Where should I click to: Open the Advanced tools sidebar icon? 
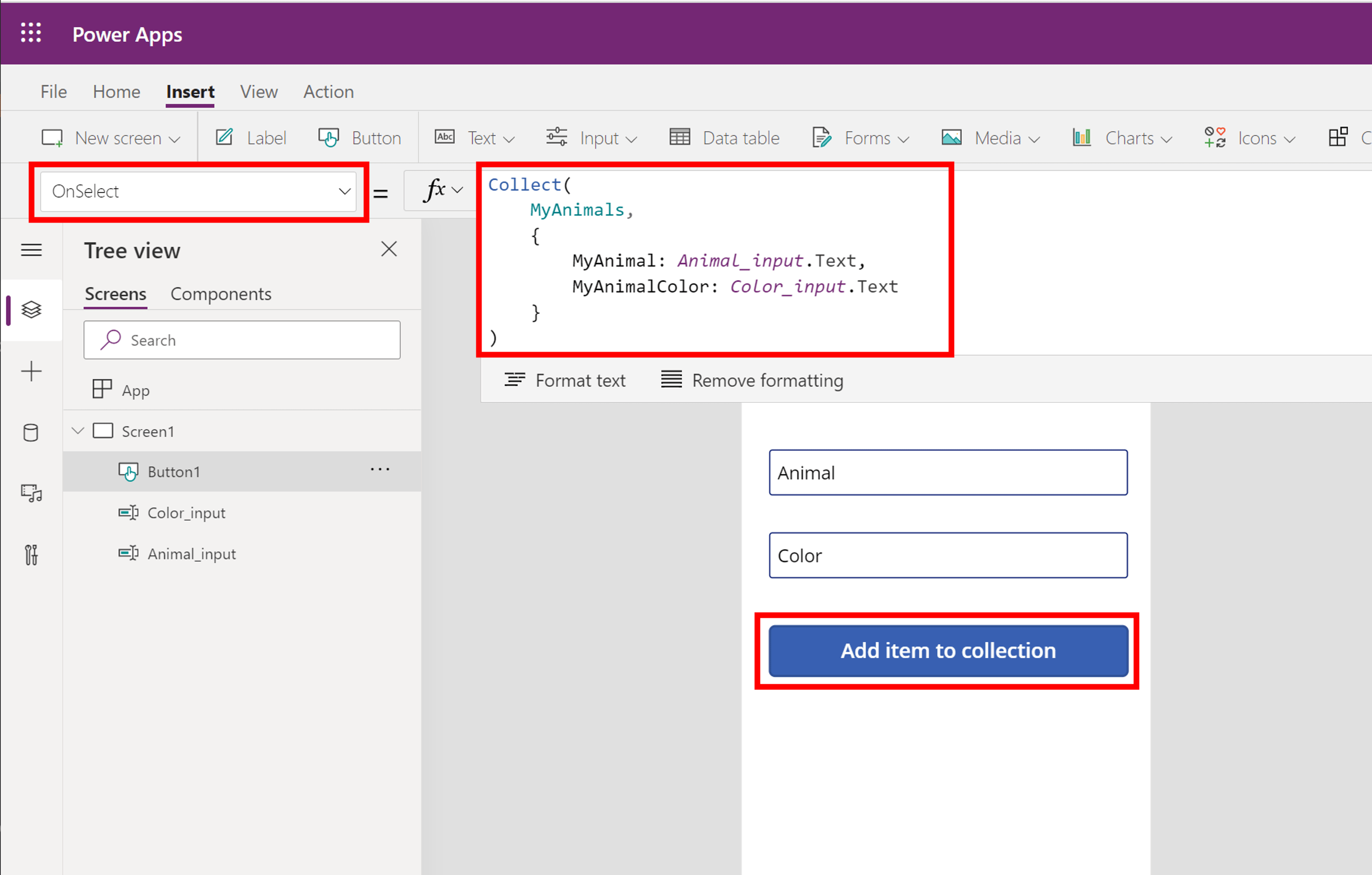coord(31,554)
